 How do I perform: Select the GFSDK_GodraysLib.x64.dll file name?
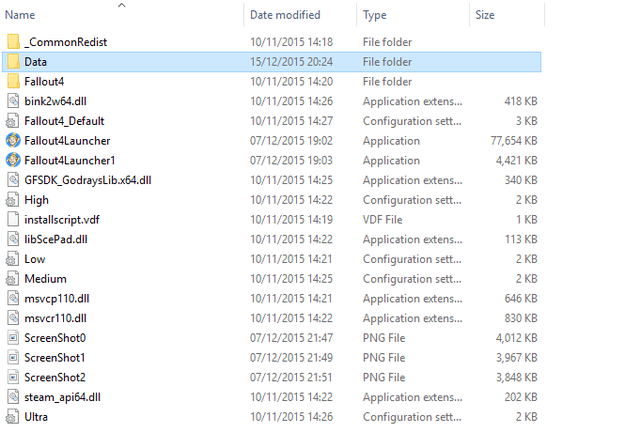[88, 180]
